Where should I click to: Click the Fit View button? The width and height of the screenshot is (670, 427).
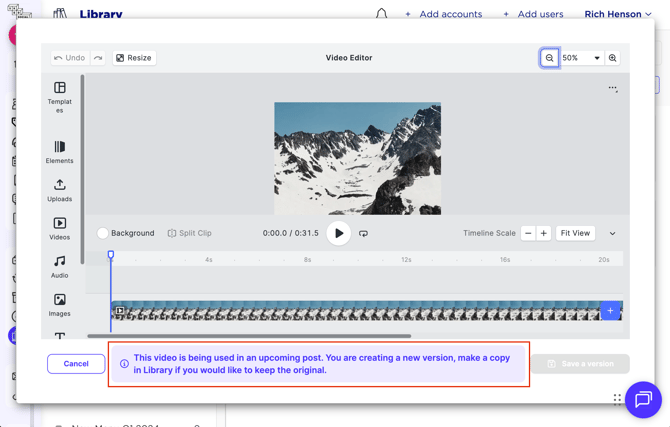click(575, 233)
